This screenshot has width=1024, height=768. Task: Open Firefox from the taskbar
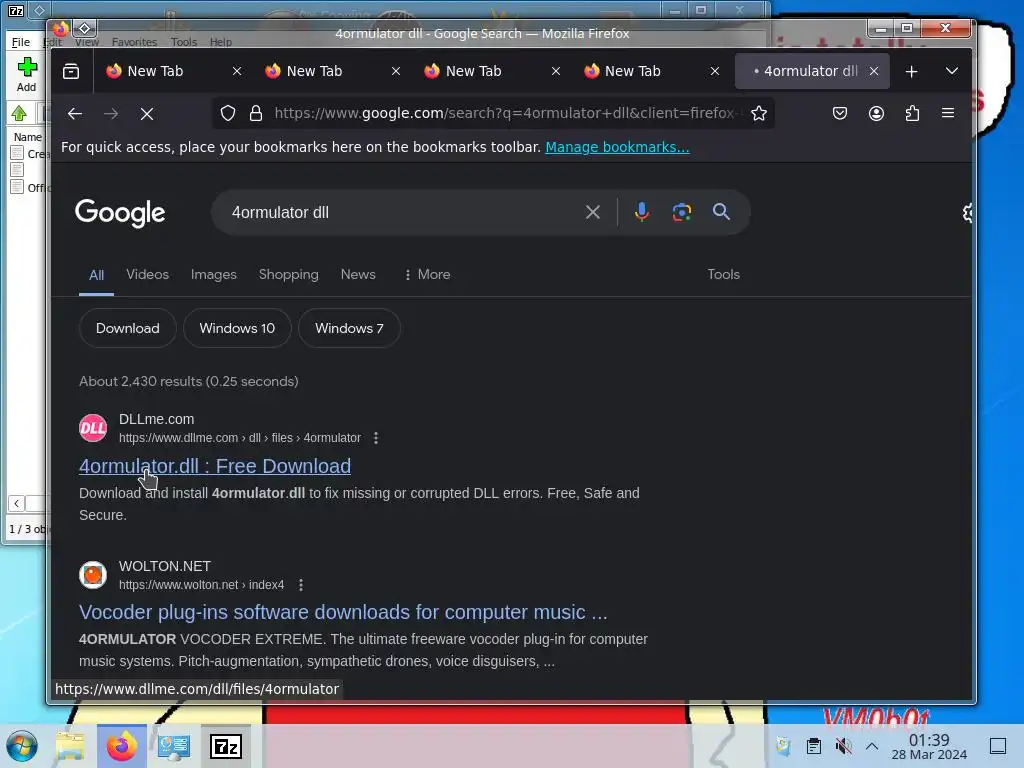coord(121,746)
